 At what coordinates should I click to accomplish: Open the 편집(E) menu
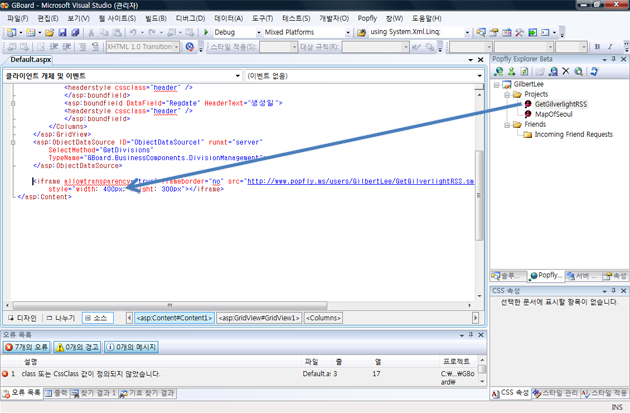coord(48,18)
